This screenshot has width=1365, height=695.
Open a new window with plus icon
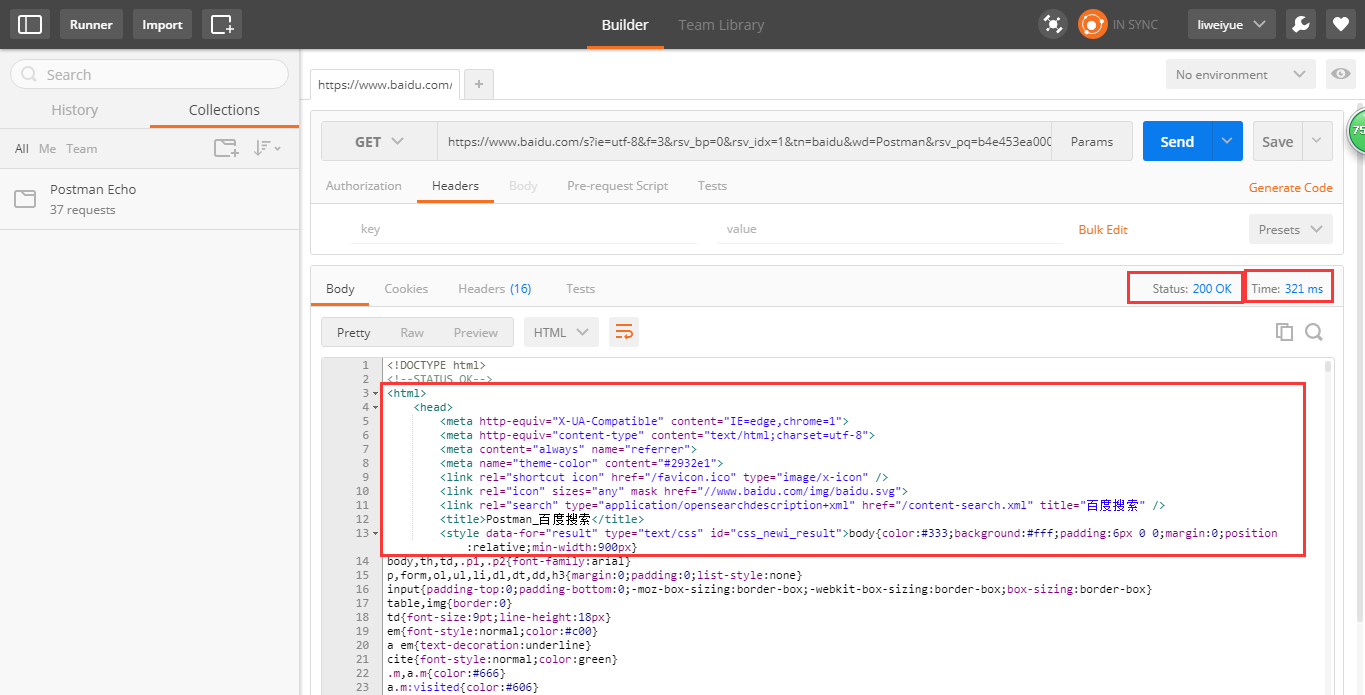tap(222, 24)
